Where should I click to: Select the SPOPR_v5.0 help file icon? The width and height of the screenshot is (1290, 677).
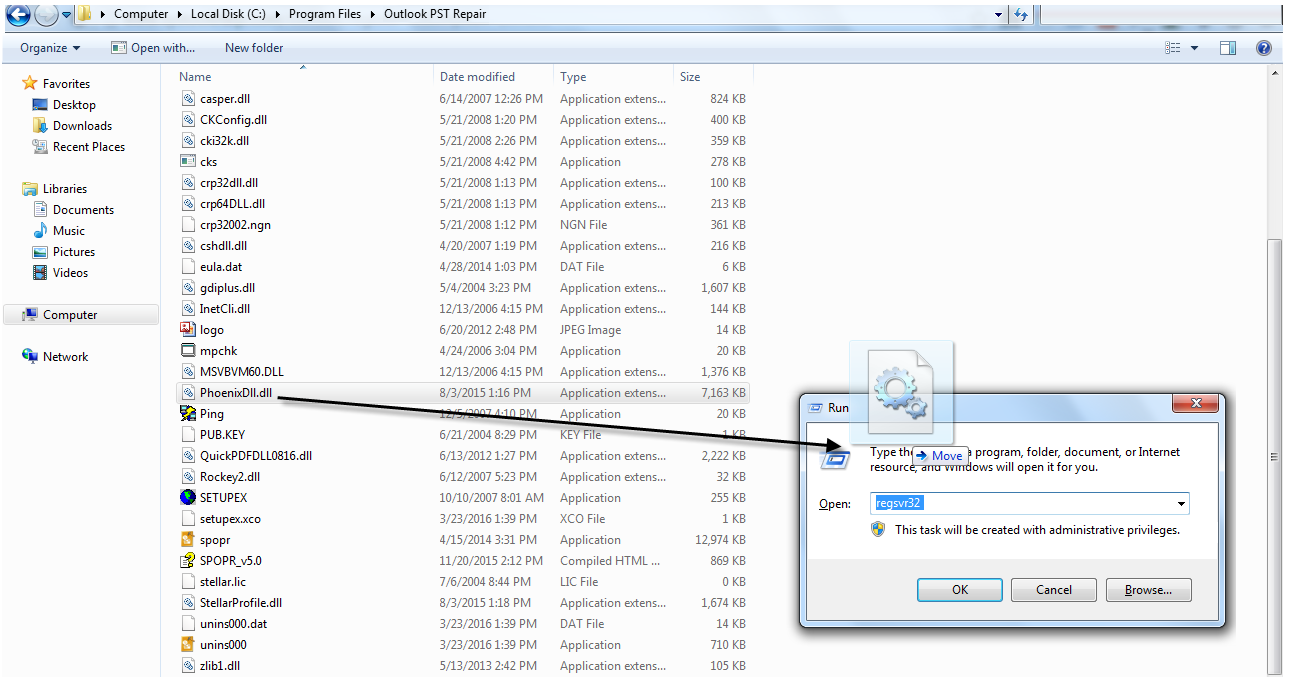tap(188, 561)
